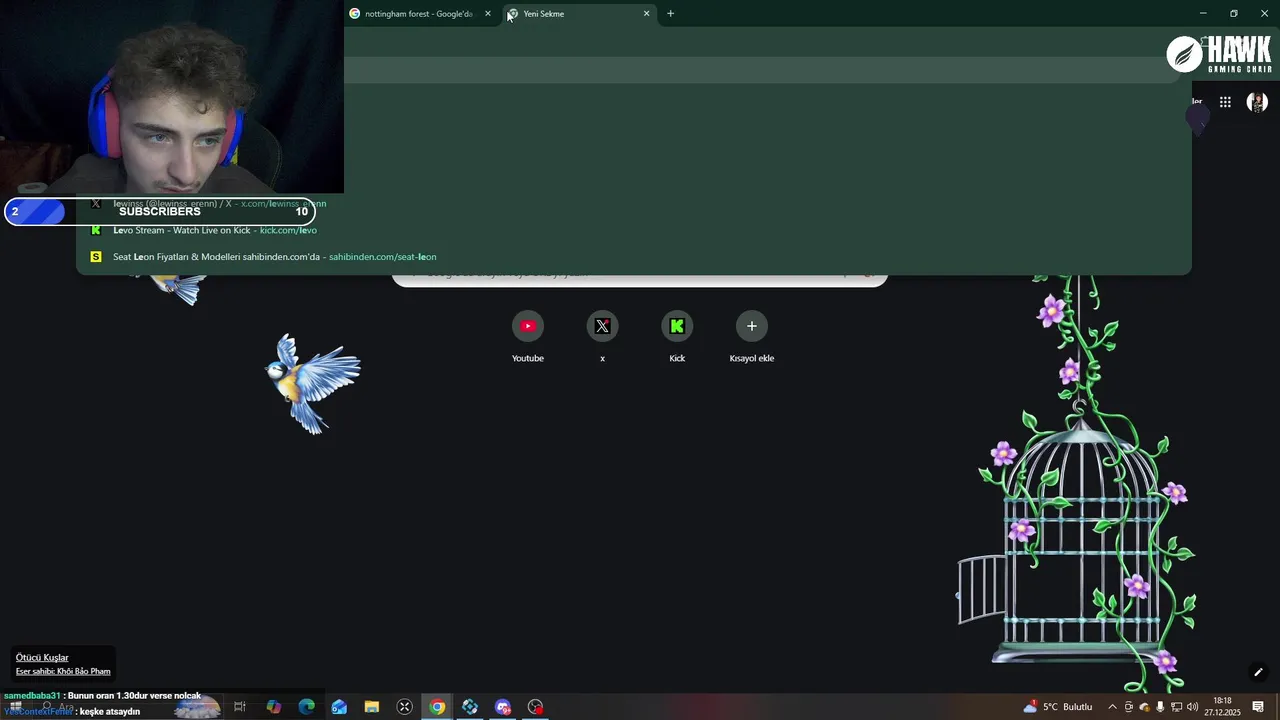Click the Meet Now tray icon
This screenshot has width=1280, height=720.
pos(1129,707)
